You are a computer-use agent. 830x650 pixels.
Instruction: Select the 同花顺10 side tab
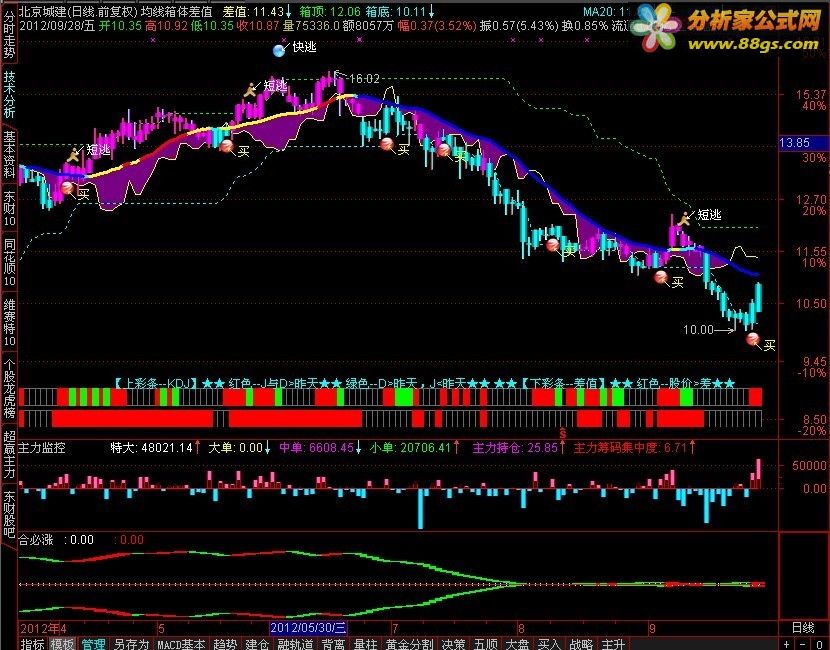9,262
